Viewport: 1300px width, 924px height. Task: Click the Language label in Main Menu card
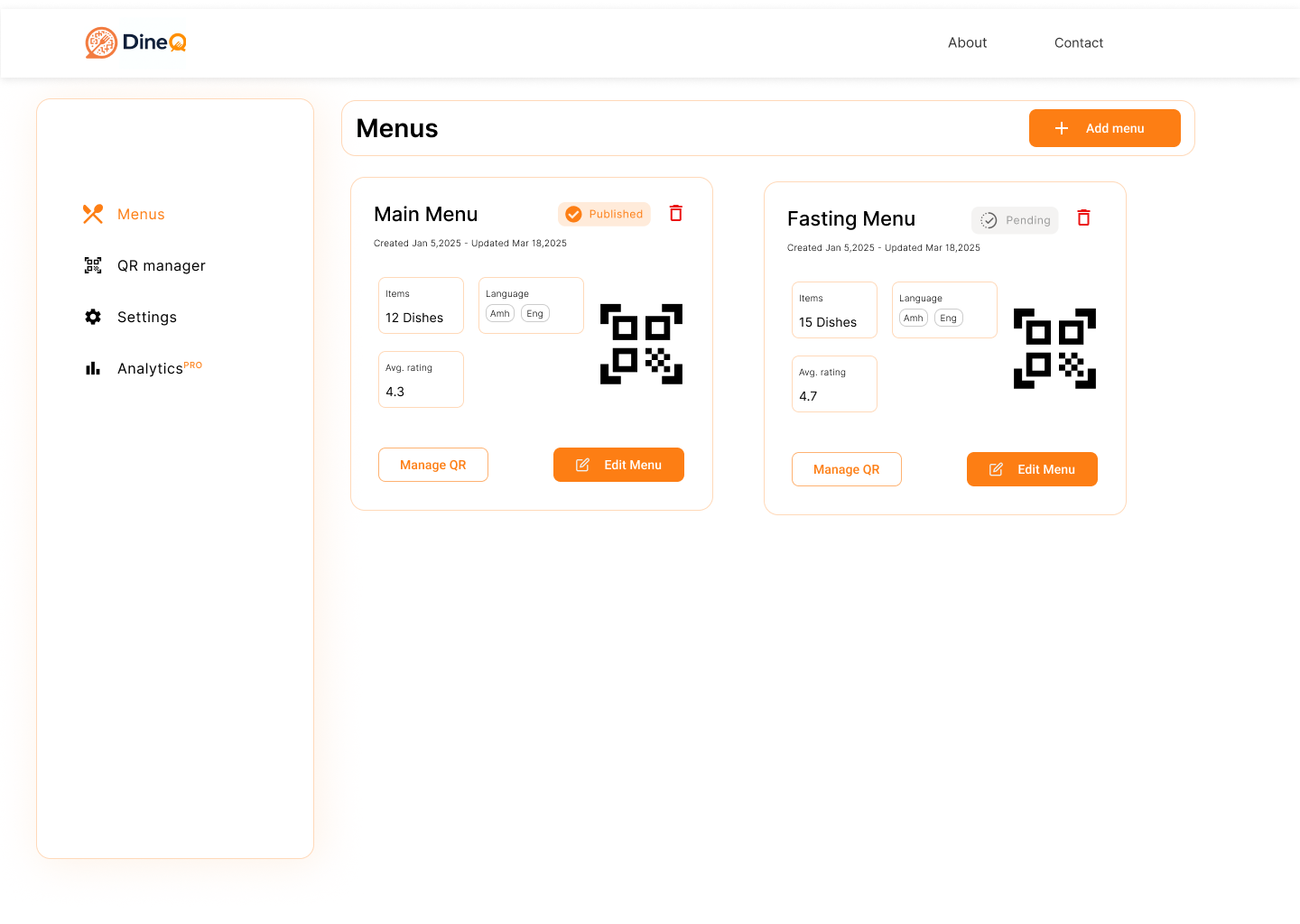(507, 293)
